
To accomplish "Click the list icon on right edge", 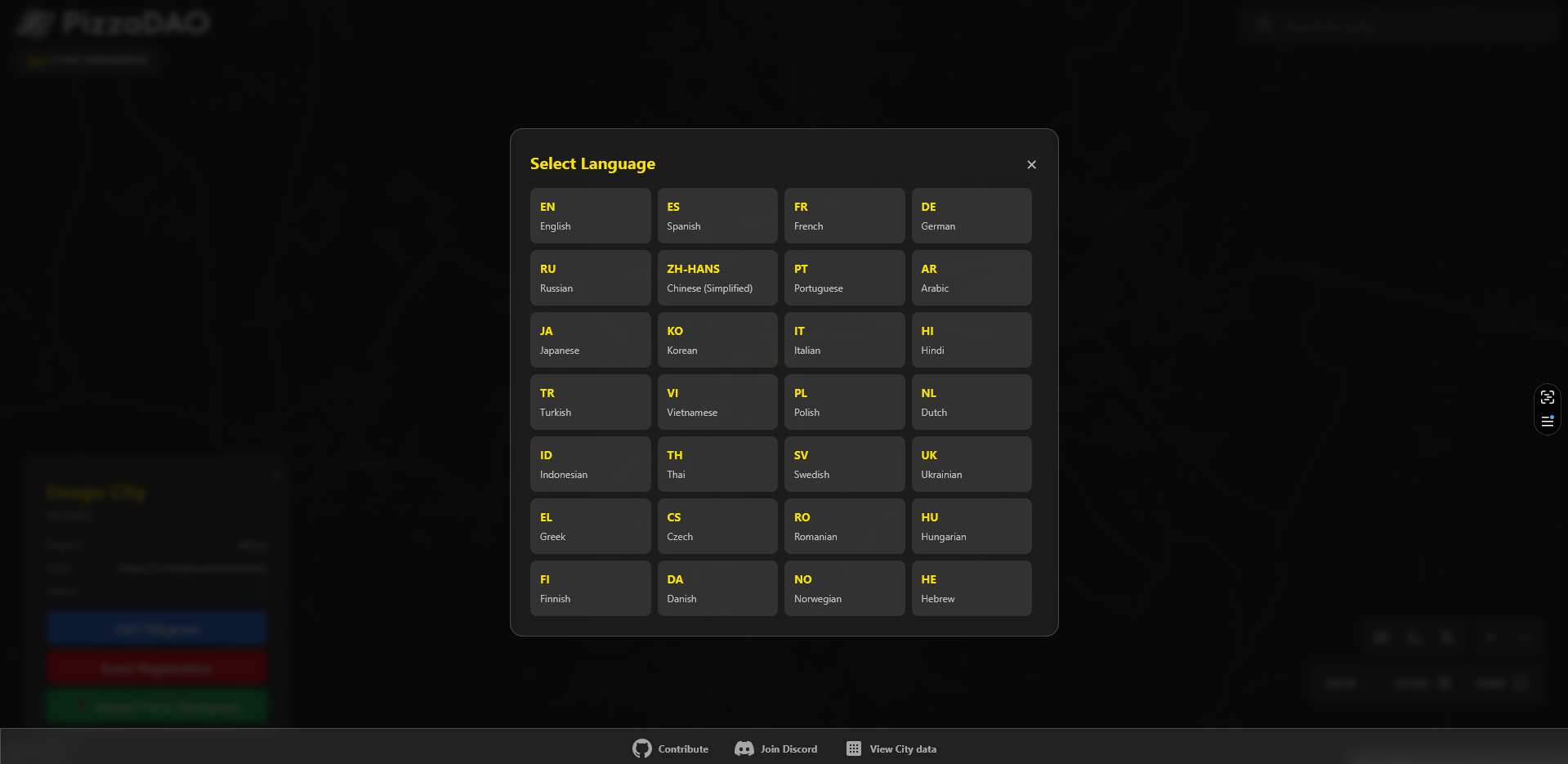I will pyautogui.click(x=1547, y=422).
